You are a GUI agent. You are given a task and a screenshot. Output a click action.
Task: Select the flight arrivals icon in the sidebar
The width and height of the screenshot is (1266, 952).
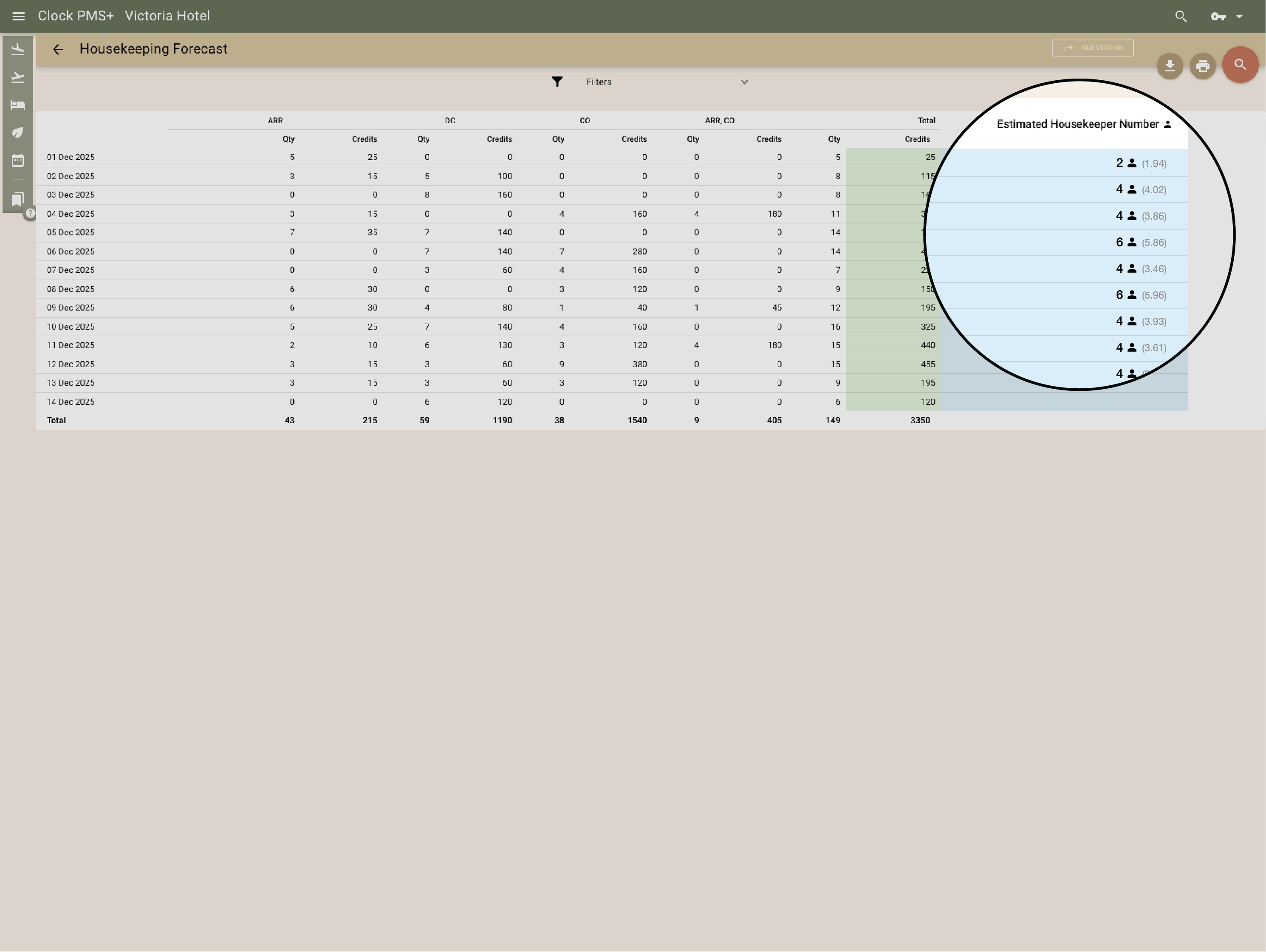point(18,49)
